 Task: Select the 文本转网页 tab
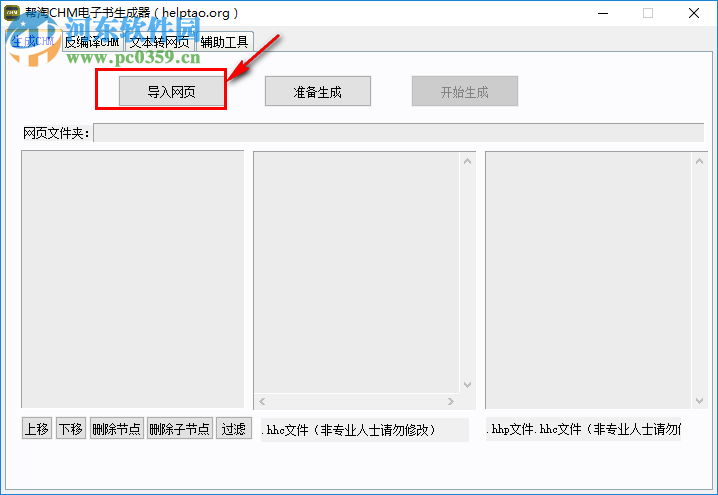click(x=159, y=42)
